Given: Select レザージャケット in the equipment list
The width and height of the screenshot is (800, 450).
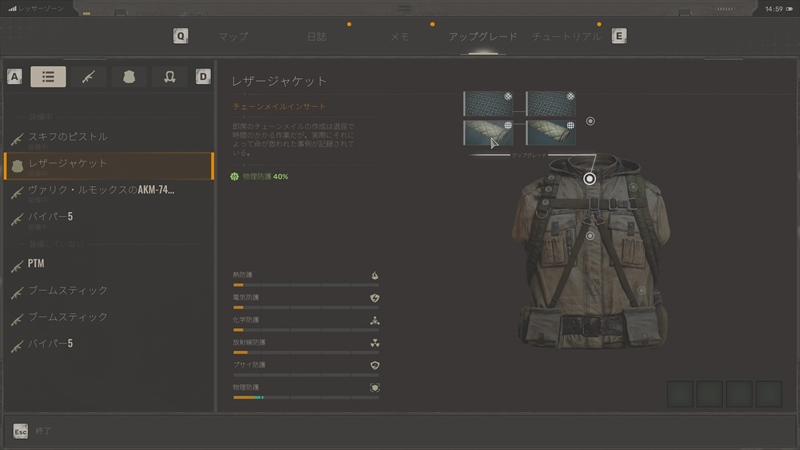Looking at the screenshot, I should point(109,166).
